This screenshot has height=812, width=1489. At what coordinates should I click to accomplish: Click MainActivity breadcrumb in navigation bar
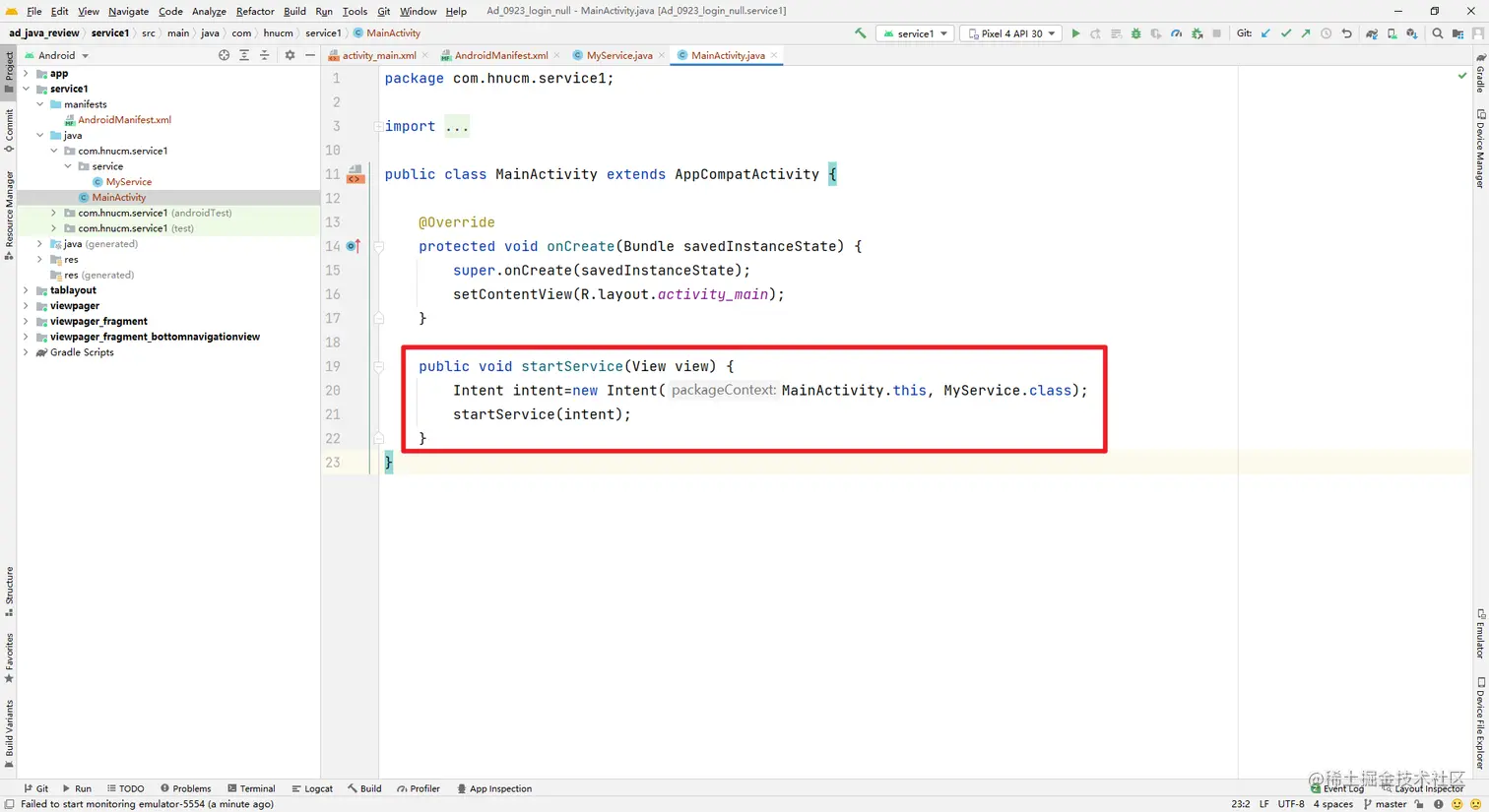pyautogui.click(x=387, y=33)
